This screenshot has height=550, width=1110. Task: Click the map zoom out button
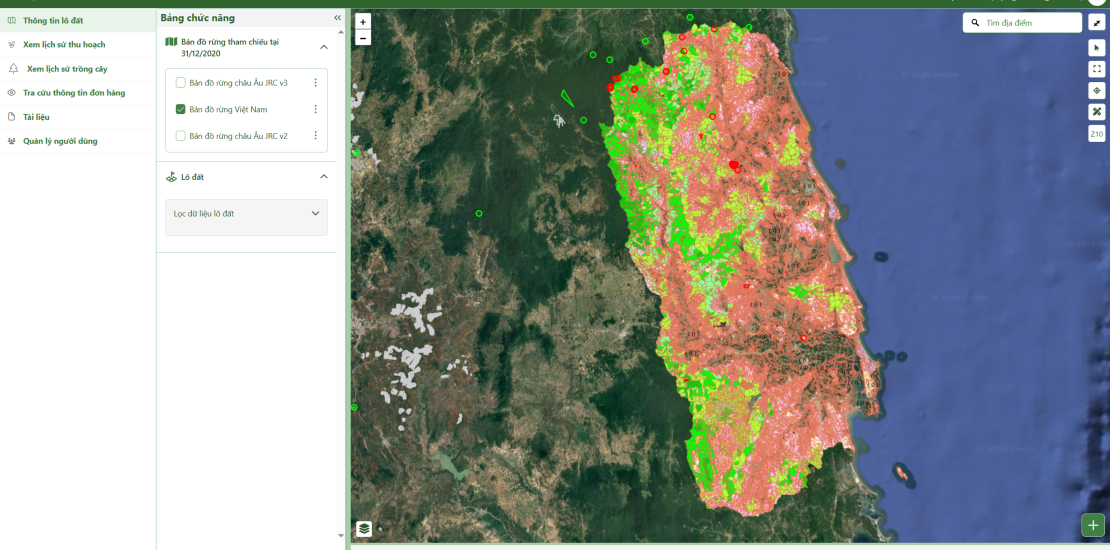click(x=363, y=38)
